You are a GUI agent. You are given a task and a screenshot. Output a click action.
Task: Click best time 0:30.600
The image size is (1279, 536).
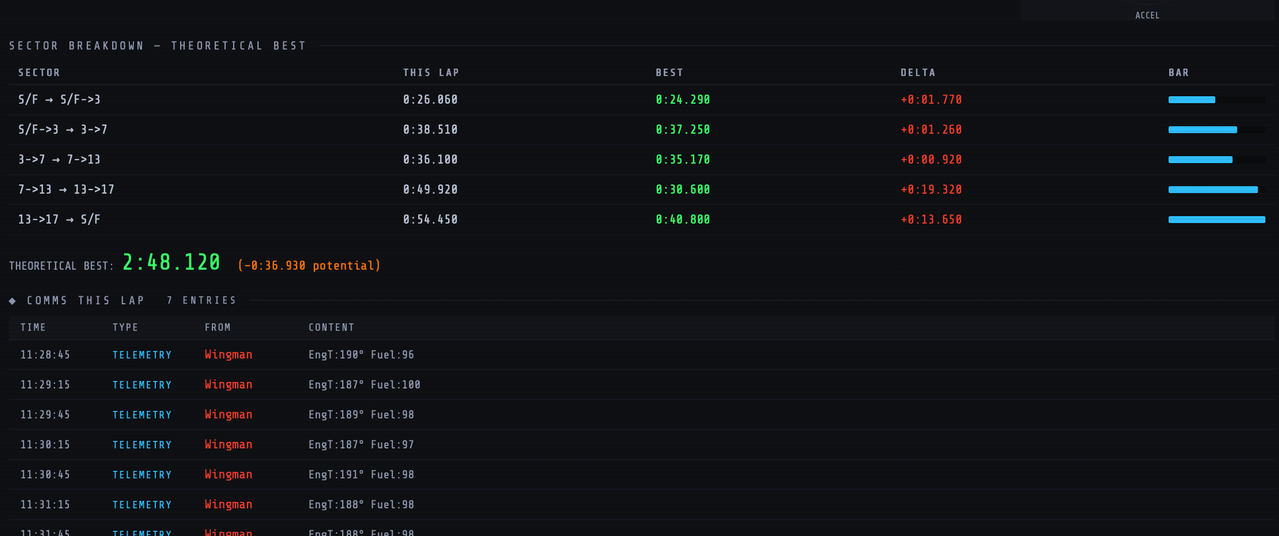[683, 190]
